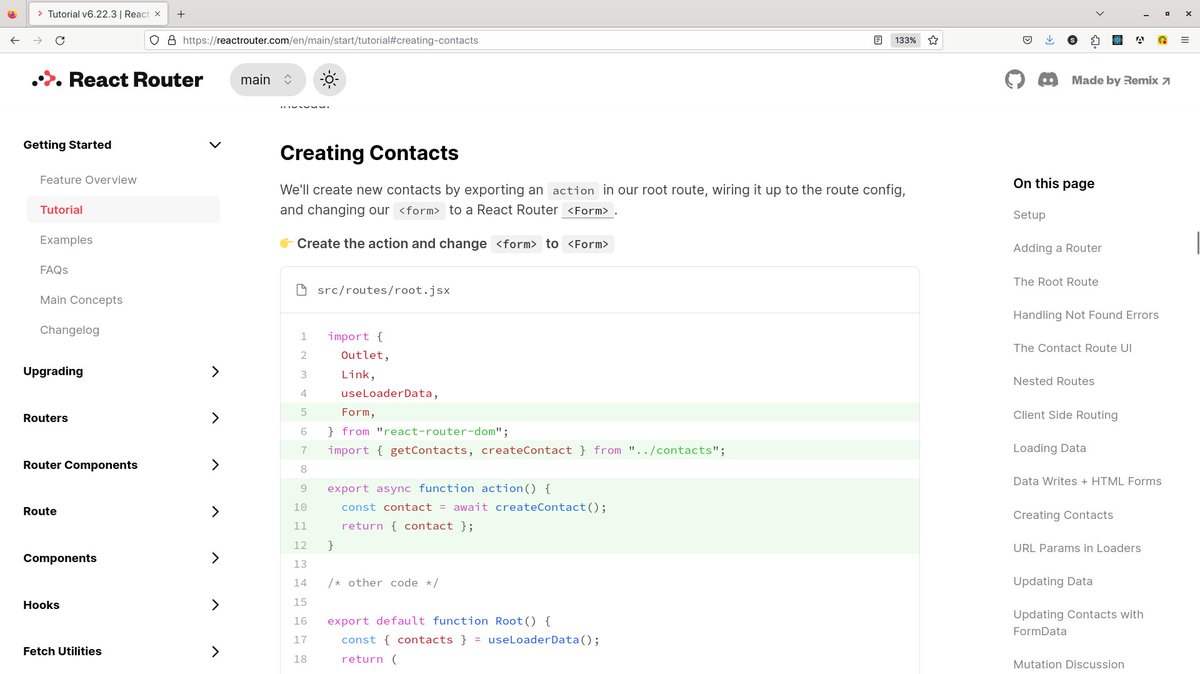The width and height of the screenshot is (1200, 674).
Task: Click the Firefox icon at top-left
Action: (x=12, y=14)
